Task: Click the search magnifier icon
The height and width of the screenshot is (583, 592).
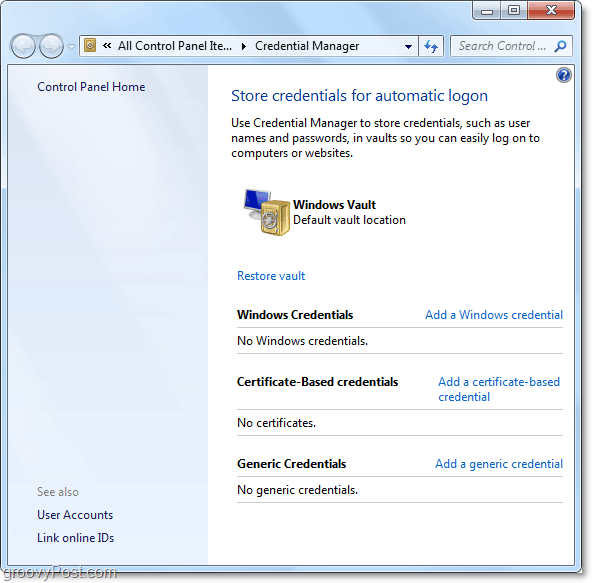Action: (x=560, y=46)
